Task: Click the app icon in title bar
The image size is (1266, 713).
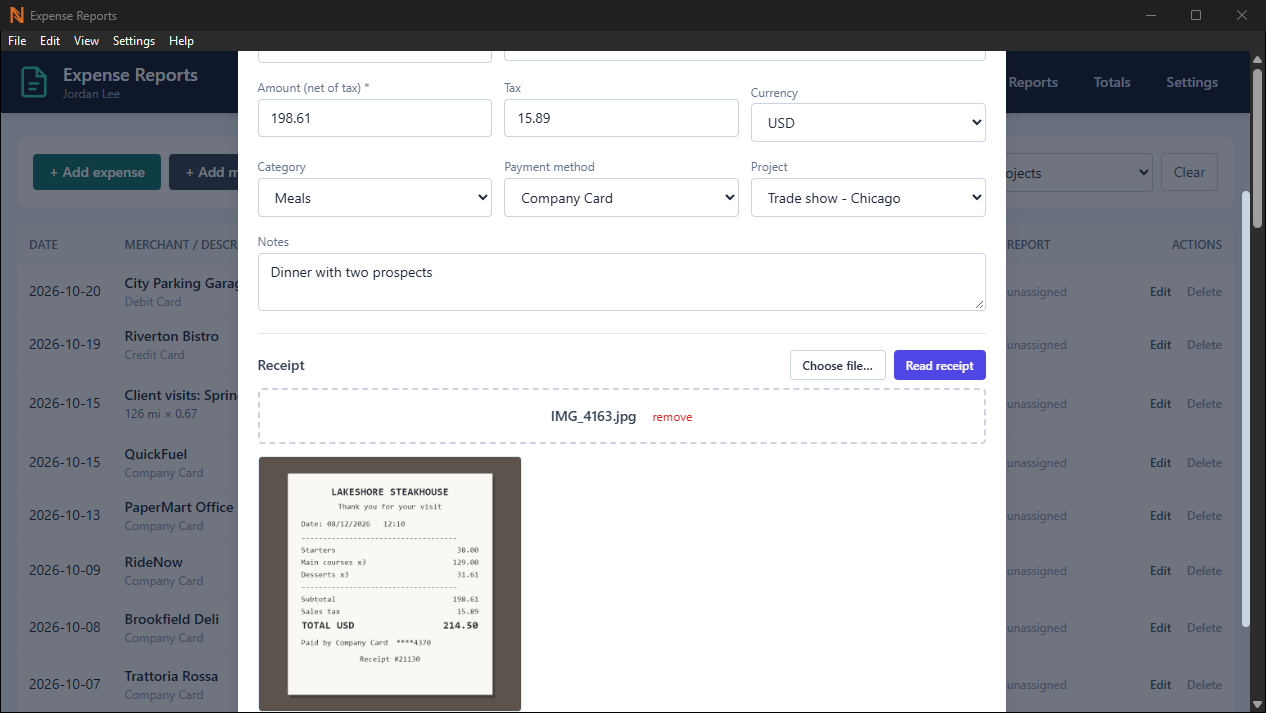Action: [16, 15]
